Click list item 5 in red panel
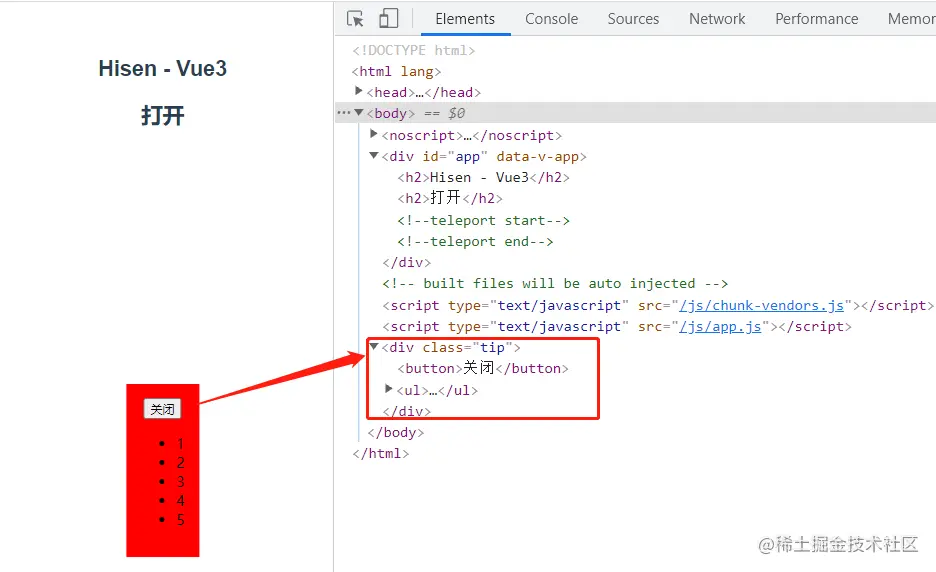Image resolution: width=936 pixels, height=572 pixels. tap(180, 519)
